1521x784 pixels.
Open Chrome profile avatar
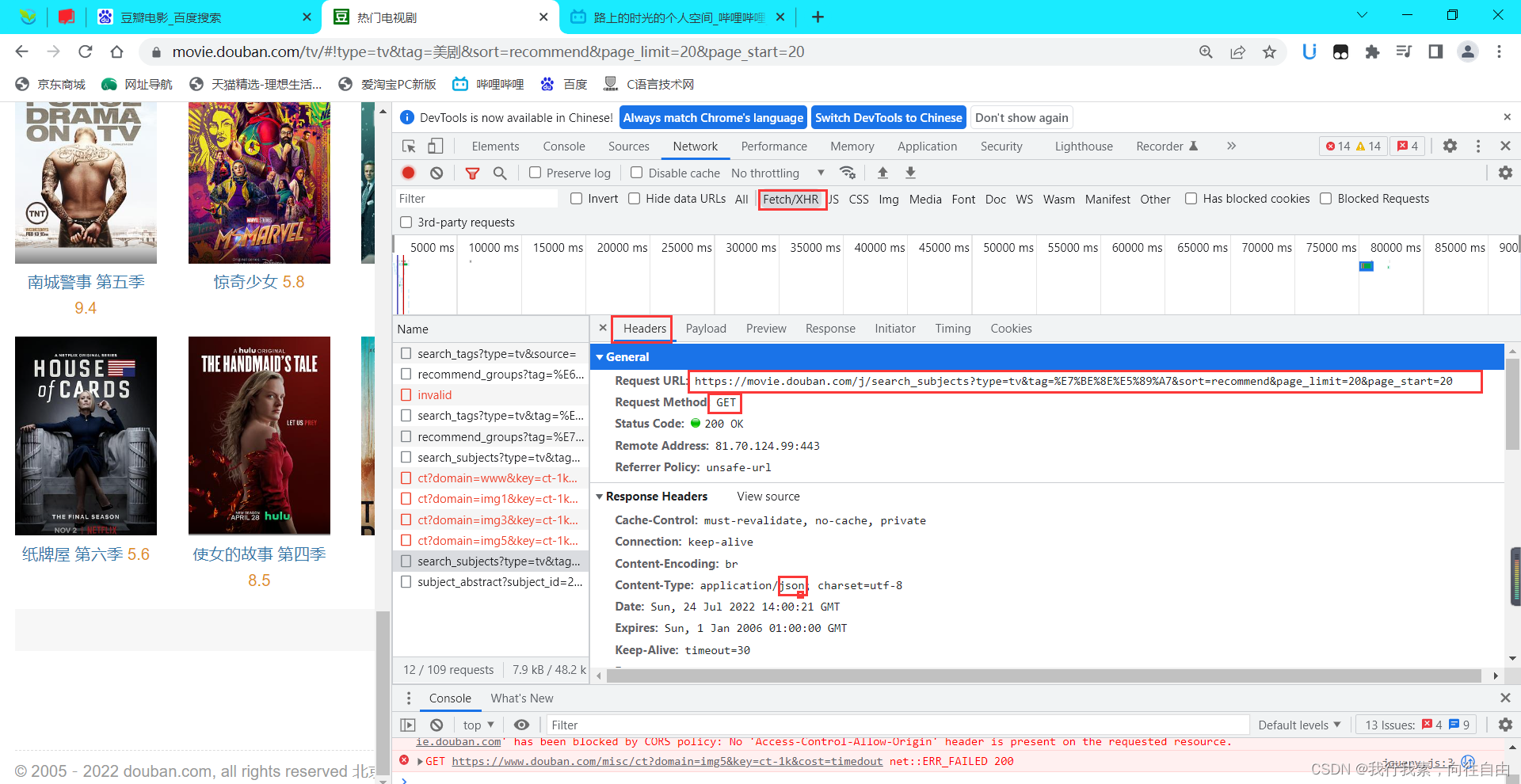click(1467, 51)
